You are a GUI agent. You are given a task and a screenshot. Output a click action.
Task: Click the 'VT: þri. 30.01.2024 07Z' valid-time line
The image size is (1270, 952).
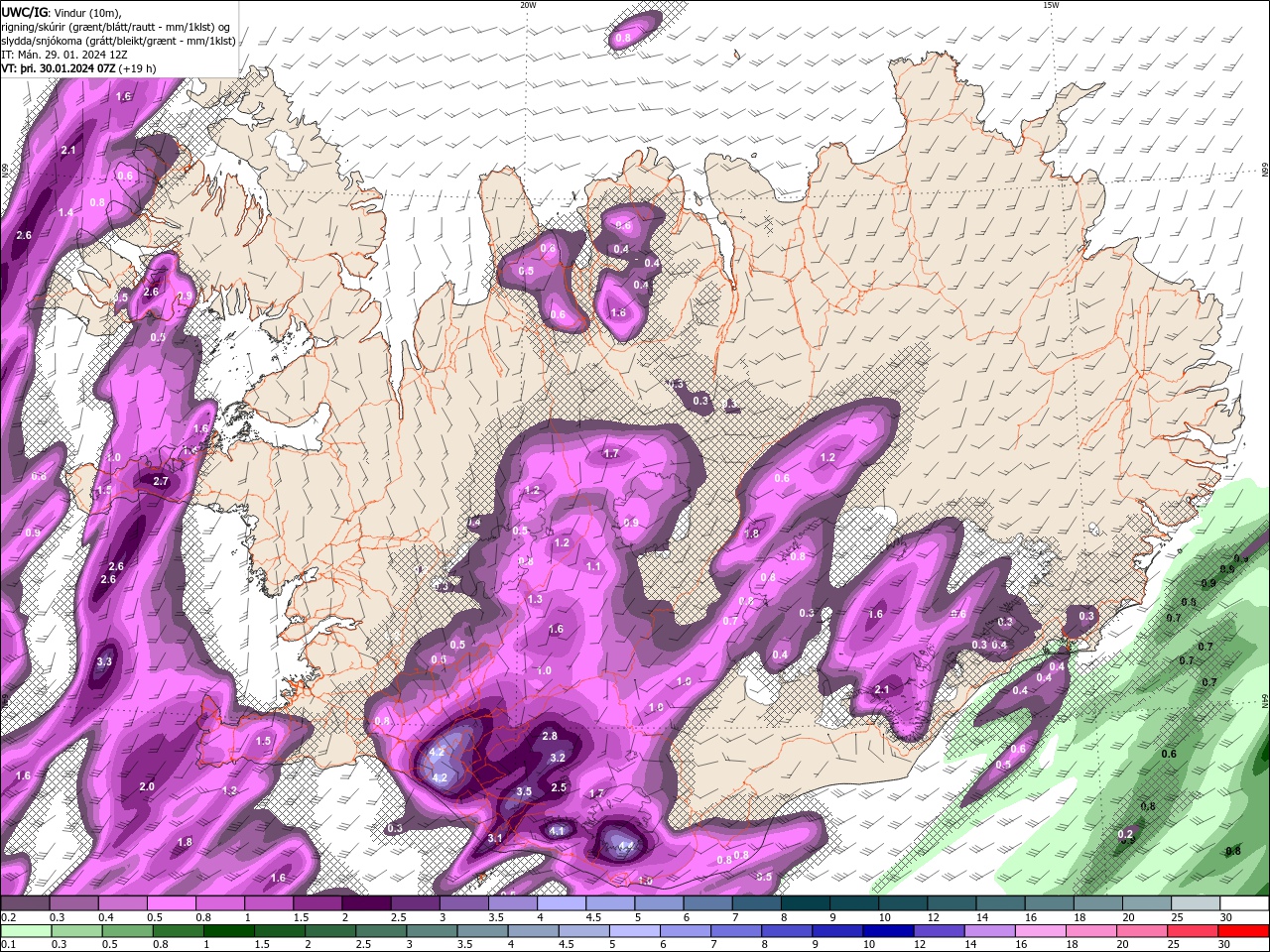[78, 68]
